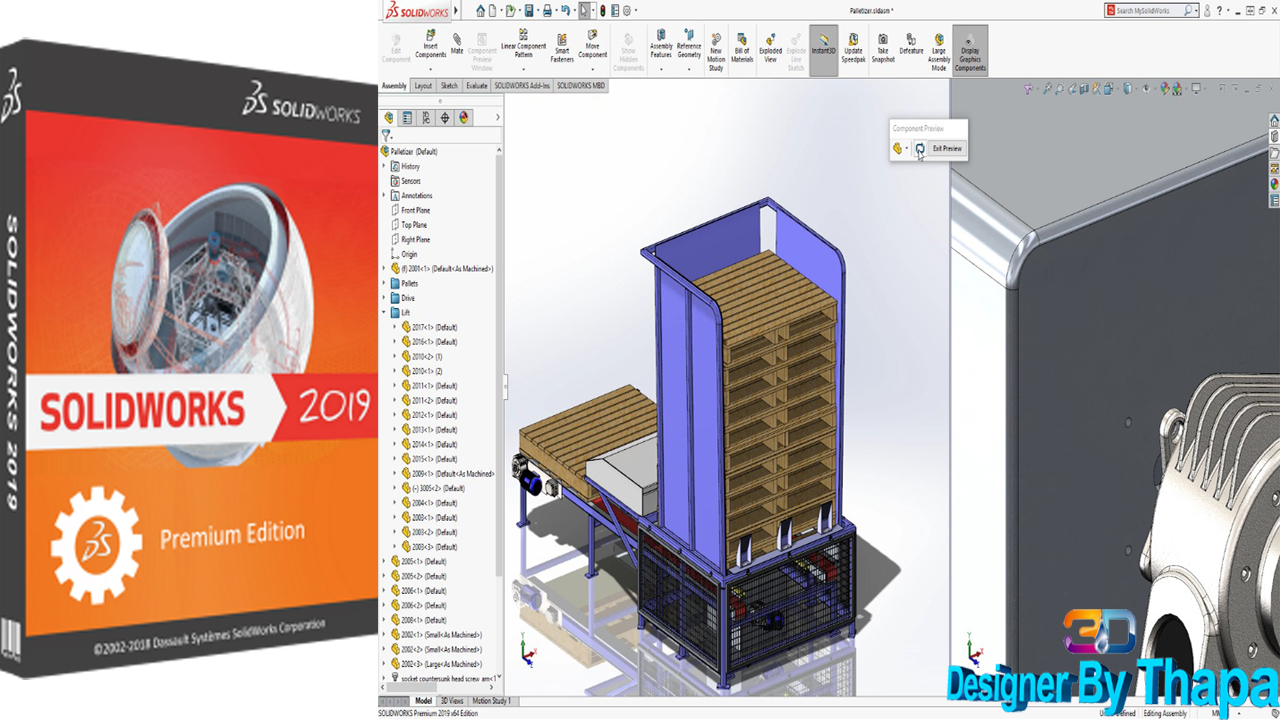
Task: Click the Print icon
Action: 547,11
